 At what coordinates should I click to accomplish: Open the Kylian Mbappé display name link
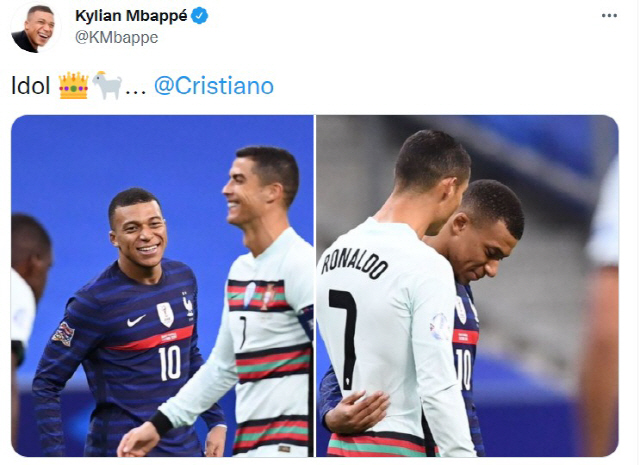[131, 16]
